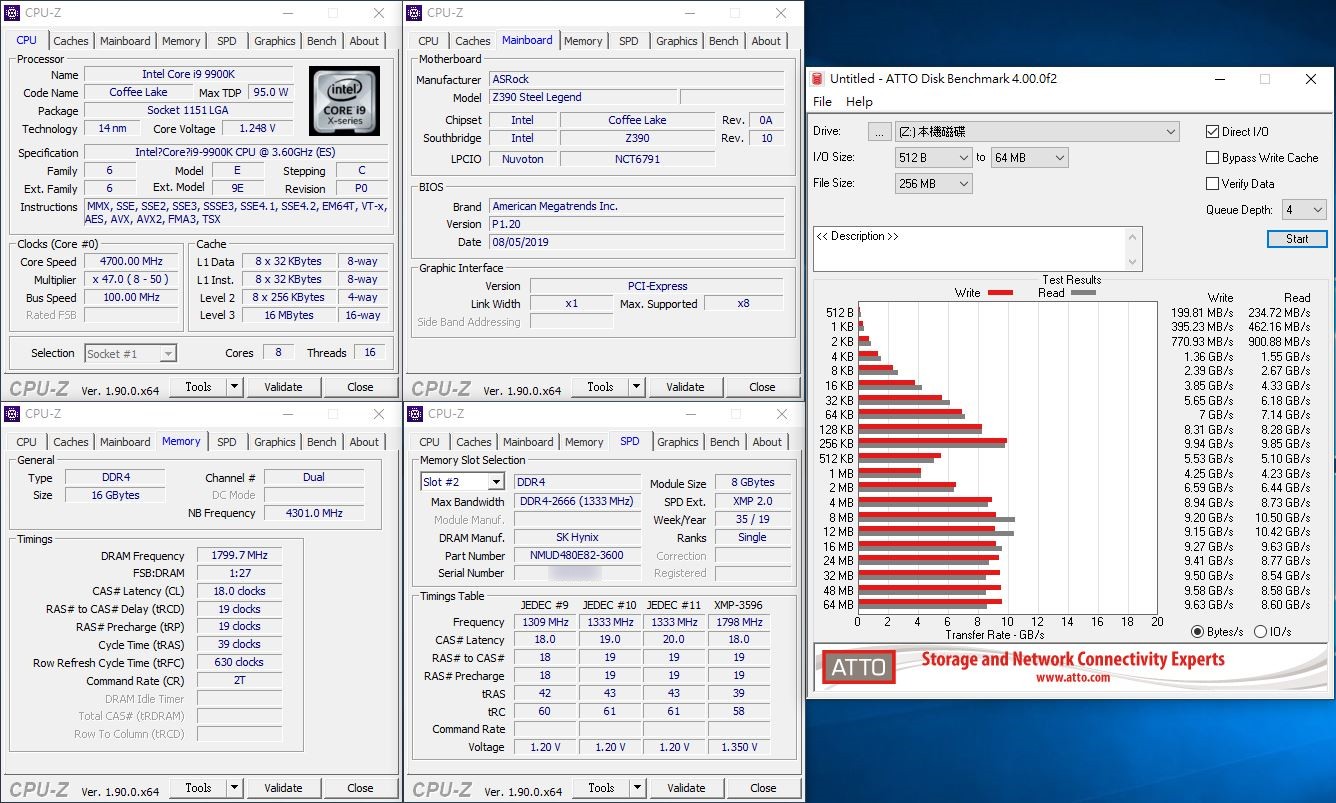Click the 256 KB write bar in chart
1336x803 pixels.
pos(932,441)
